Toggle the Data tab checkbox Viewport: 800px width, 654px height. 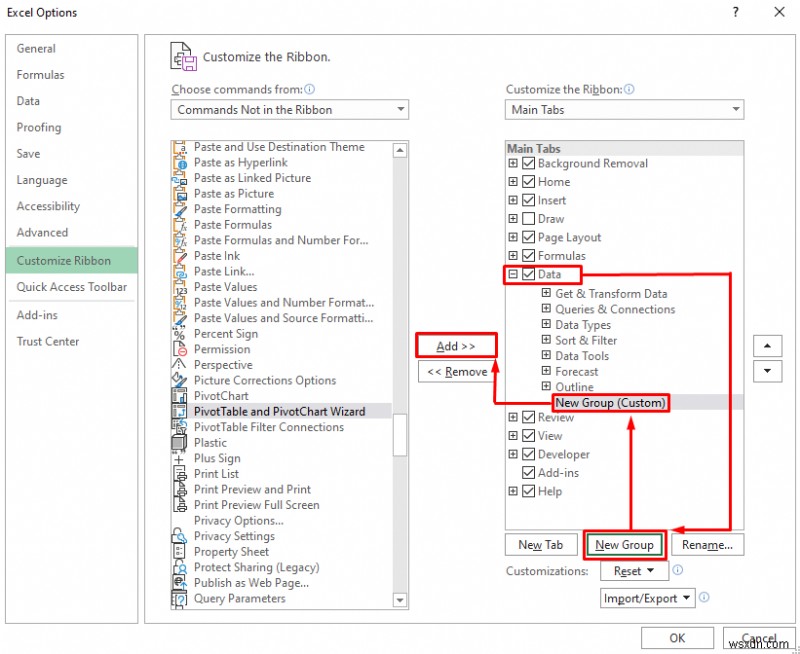click(529, 274)
